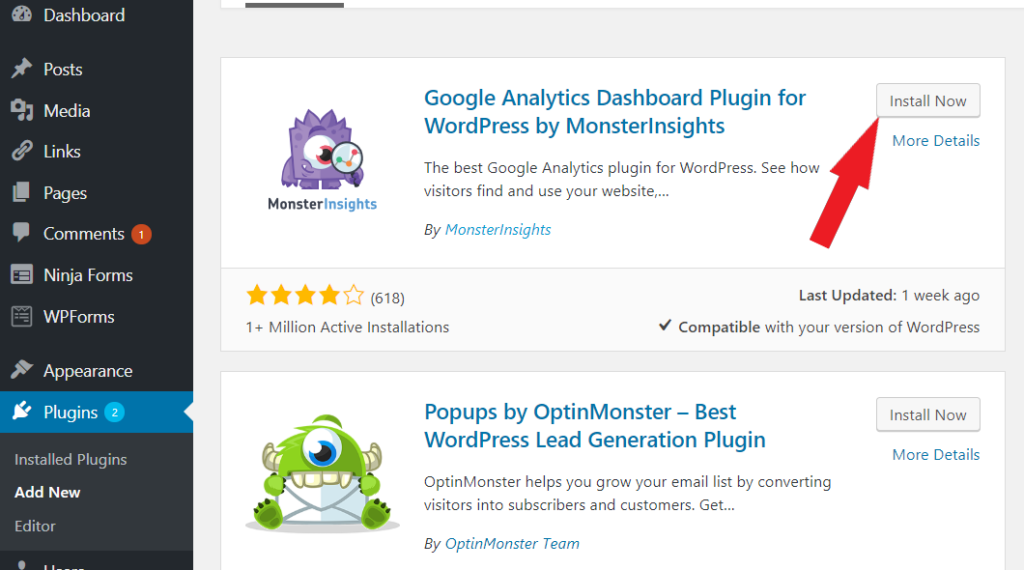The height and width of the screenshot is (570, 1024).
Task: View More Details for OptinMonster plugin
Action: point(936,454)
